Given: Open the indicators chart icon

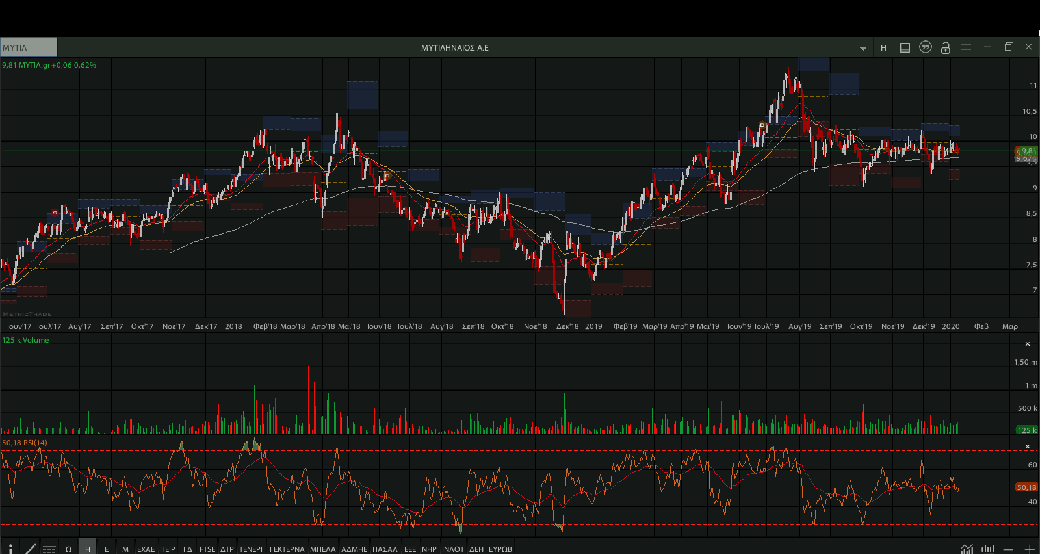Looking at the screenshot, I should [966, 548].
